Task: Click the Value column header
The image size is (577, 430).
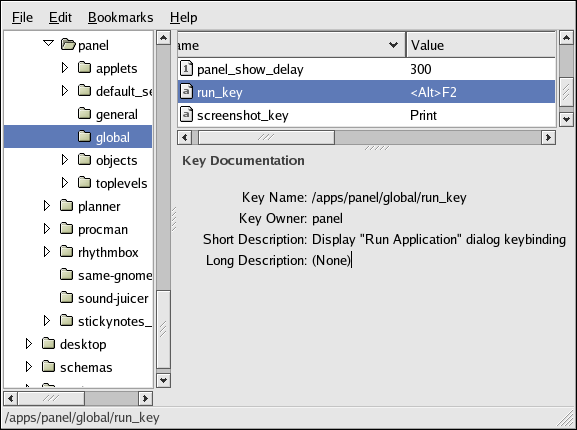Action: coord(481,45)
